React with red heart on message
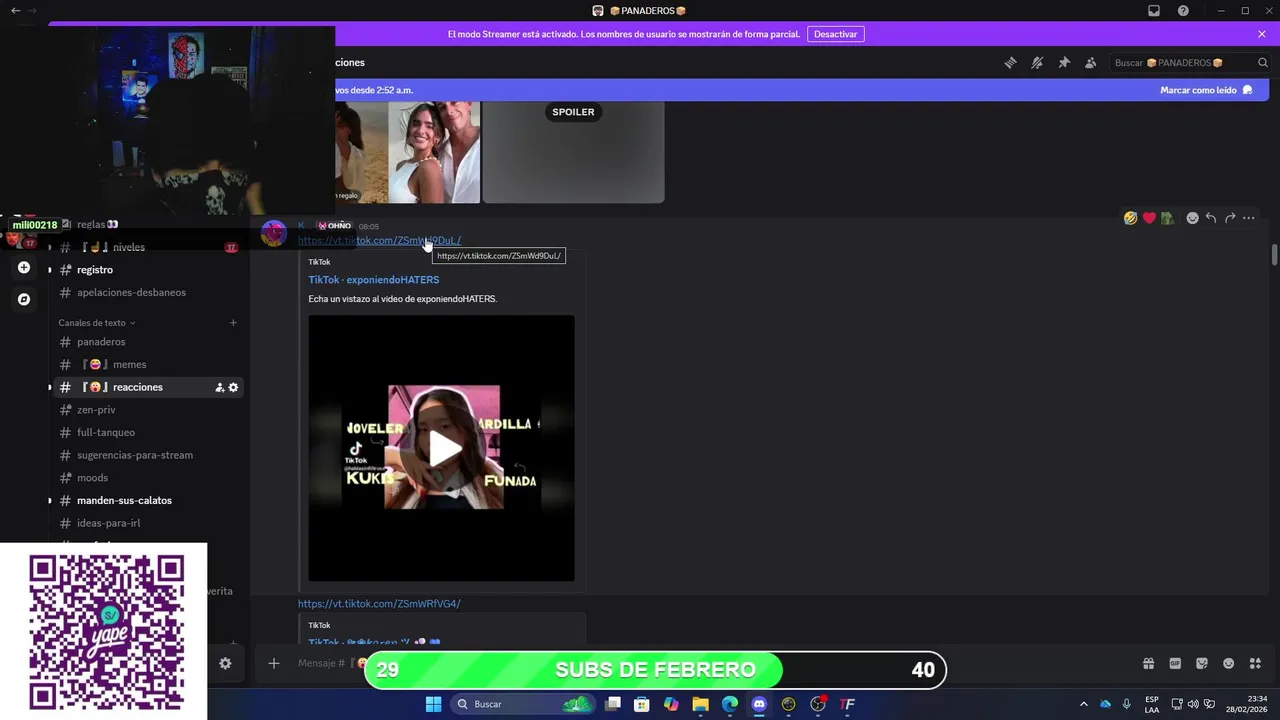This screenshot has width=1280, height=720. (x=1149, y=218)
